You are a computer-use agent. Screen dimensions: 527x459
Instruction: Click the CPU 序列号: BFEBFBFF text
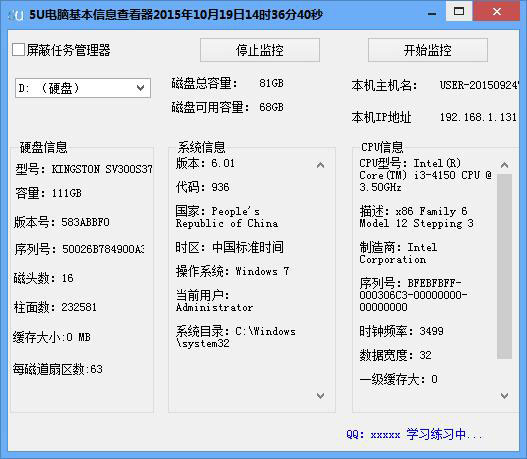(x=413, y=295)
